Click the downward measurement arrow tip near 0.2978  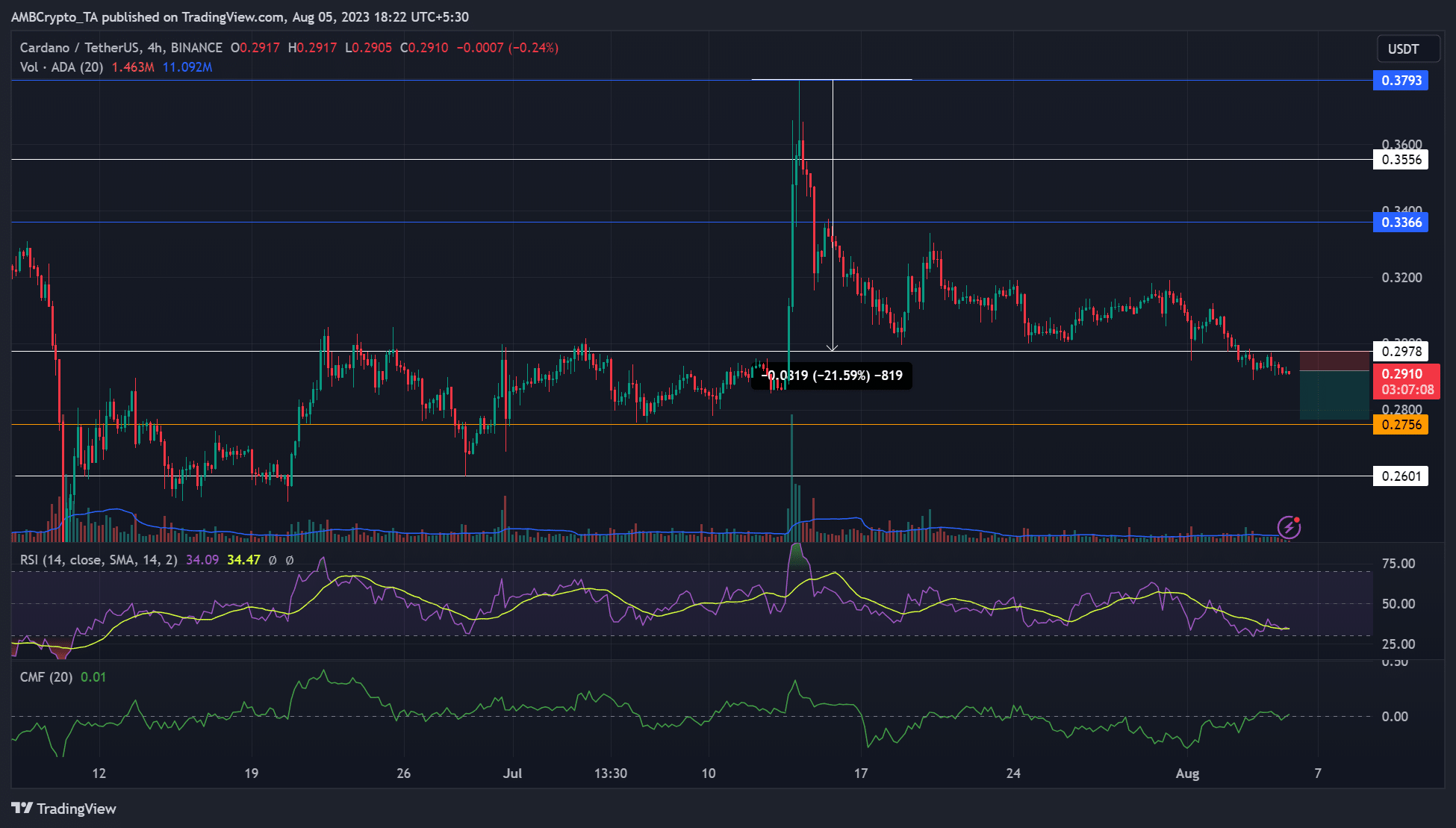point(833,349)
